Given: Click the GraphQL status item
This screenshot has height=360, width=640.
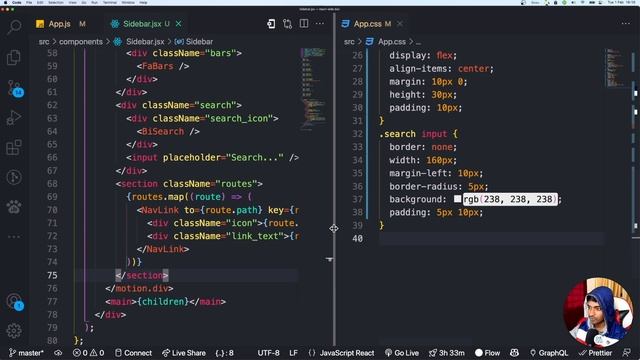Looking at the screenshot, I should (x=548, y=353).
